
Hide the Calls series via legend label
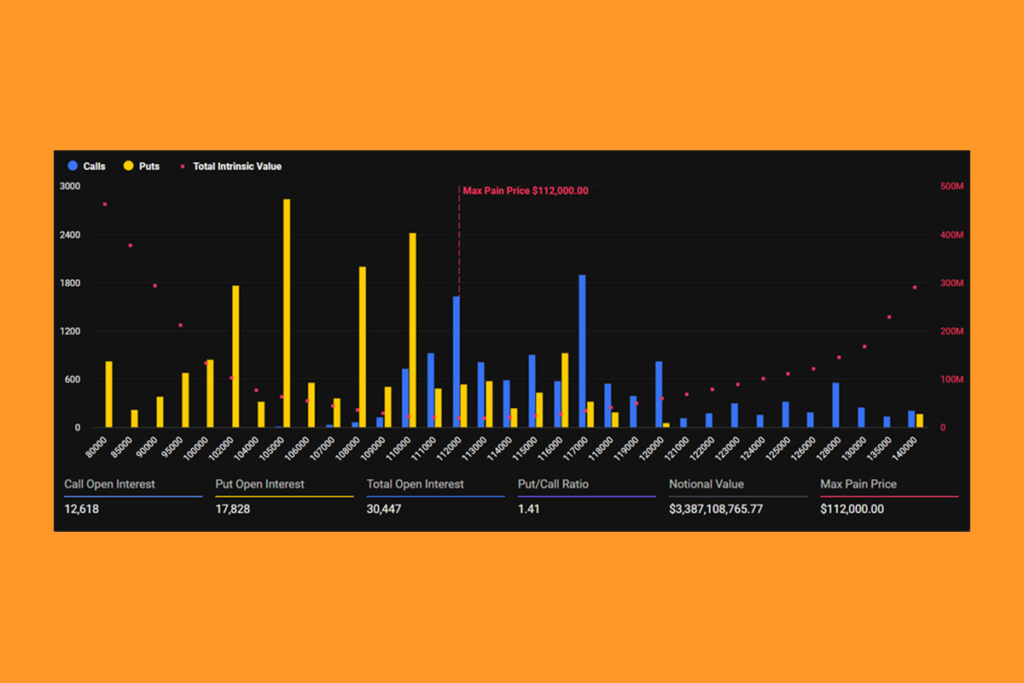click(x=94, y=166)
